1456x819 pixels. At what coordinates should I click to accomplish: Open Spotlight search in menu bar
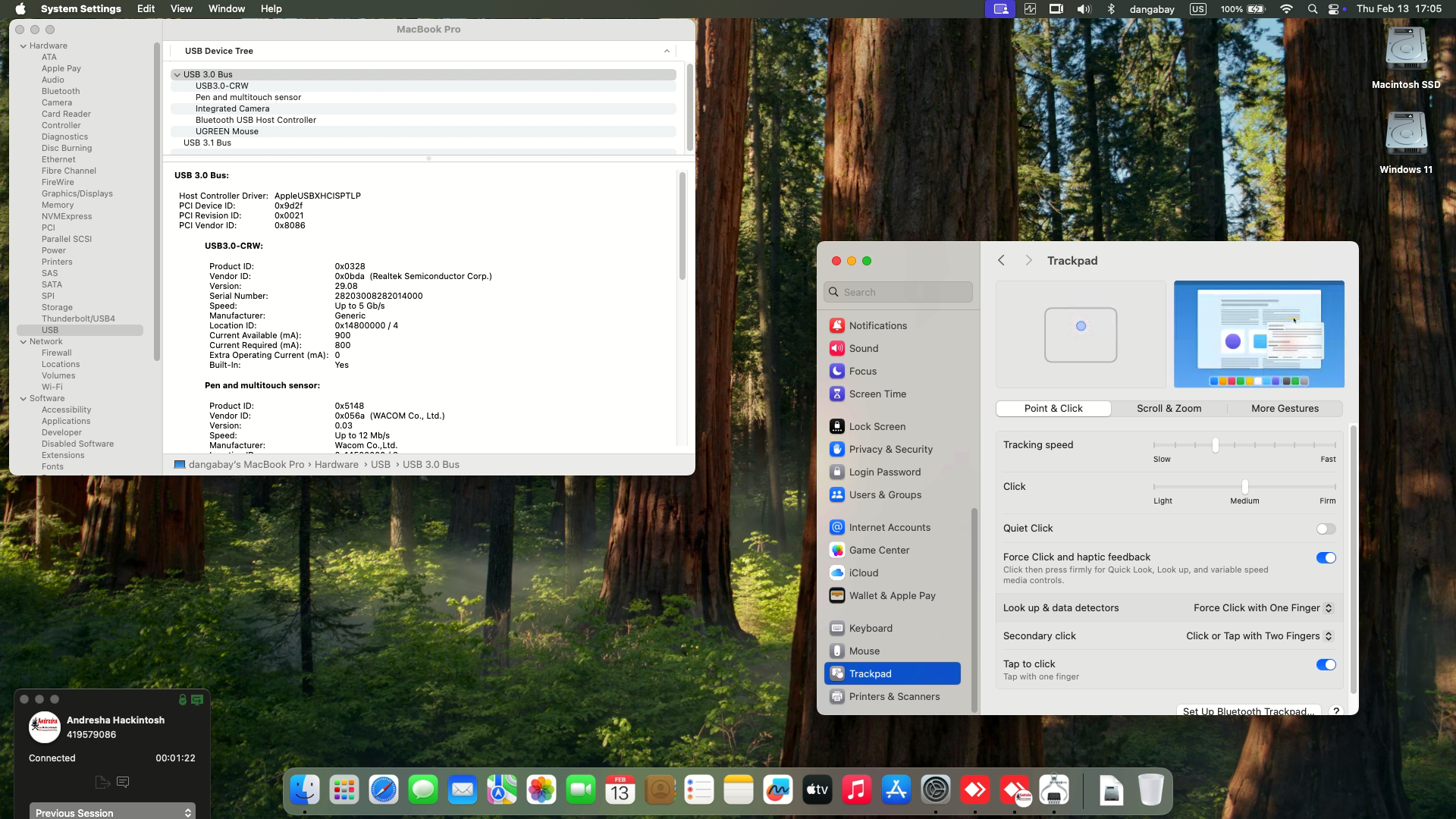coord(1312,9)
